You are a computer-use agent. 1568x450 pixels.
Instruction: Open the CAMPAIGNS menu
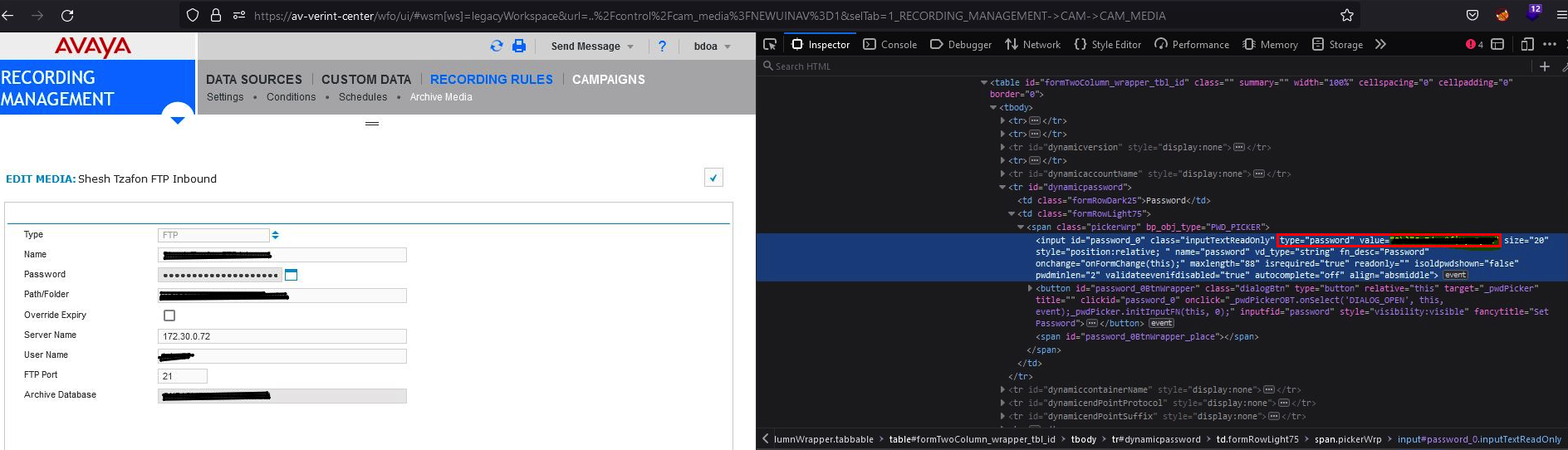(609, 80)
